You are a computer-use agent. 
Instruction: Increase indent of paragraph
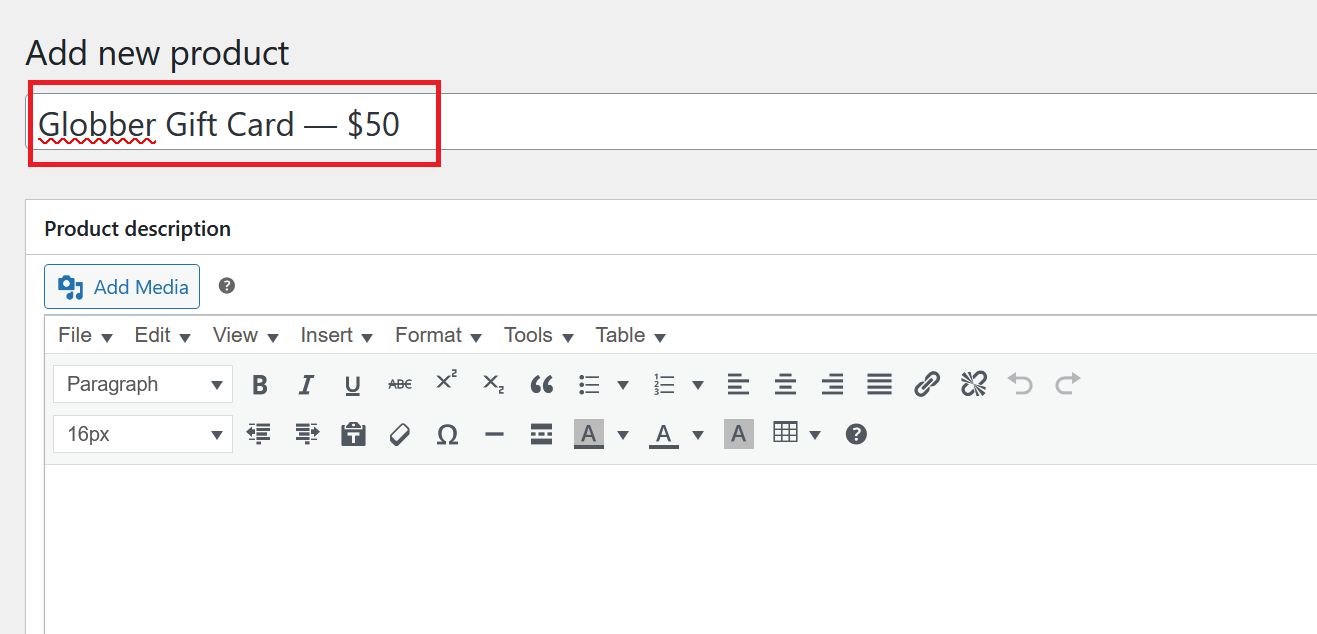point(307,434)
